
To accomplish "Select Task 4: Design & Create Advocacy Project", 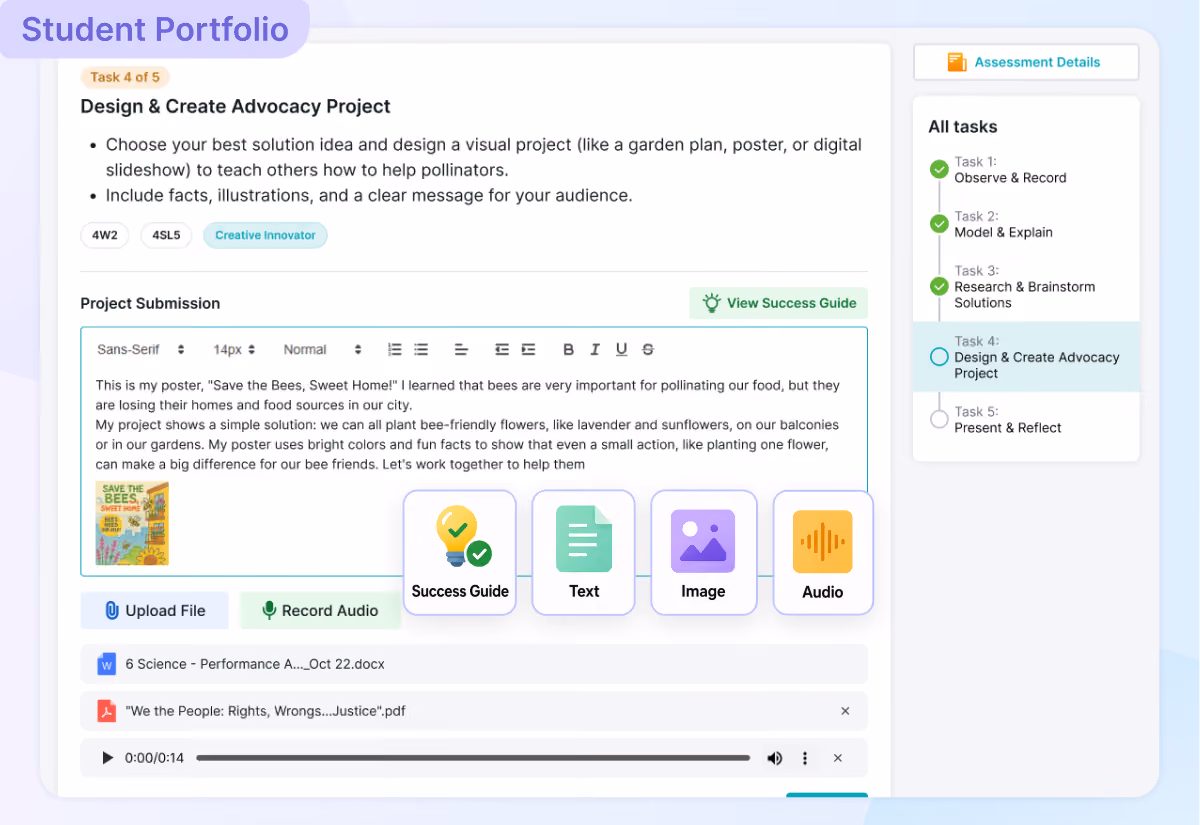I will click(x=1026, y=357).
